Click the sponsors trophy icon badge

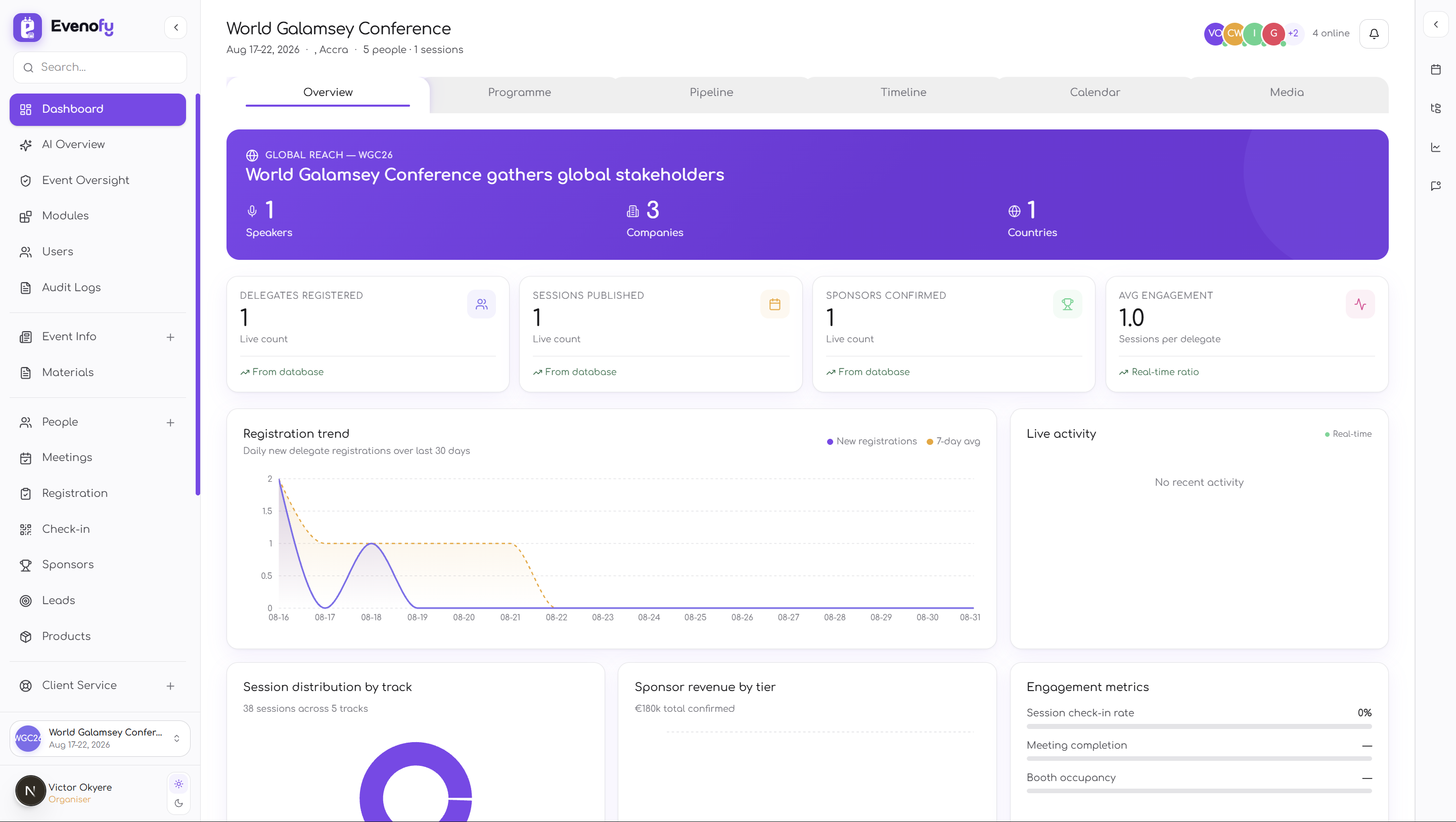pos(1068,304)
